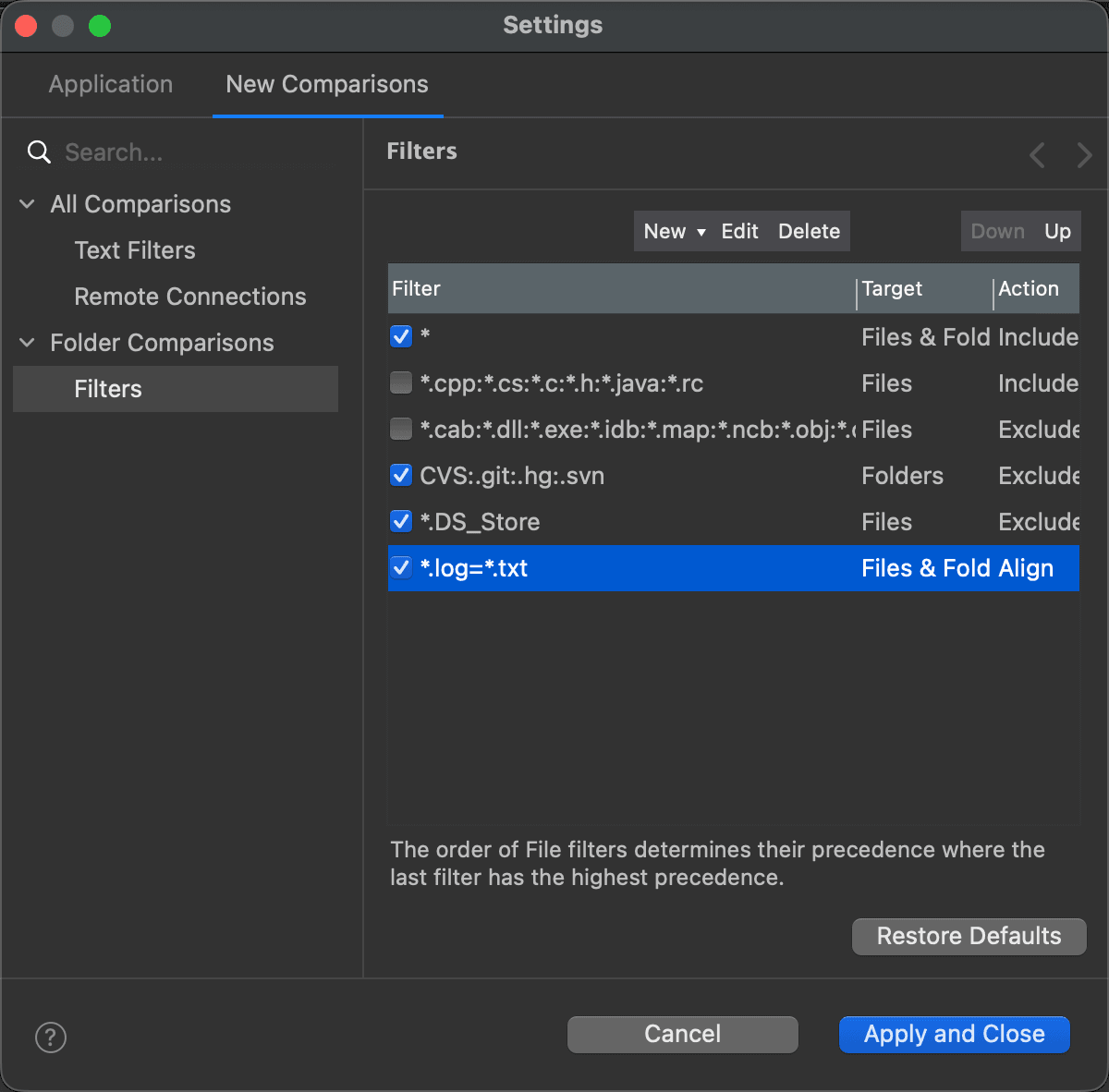Select Filters under Folder Comparisons
1109x1092 pixels.
(x=176, y=389)
